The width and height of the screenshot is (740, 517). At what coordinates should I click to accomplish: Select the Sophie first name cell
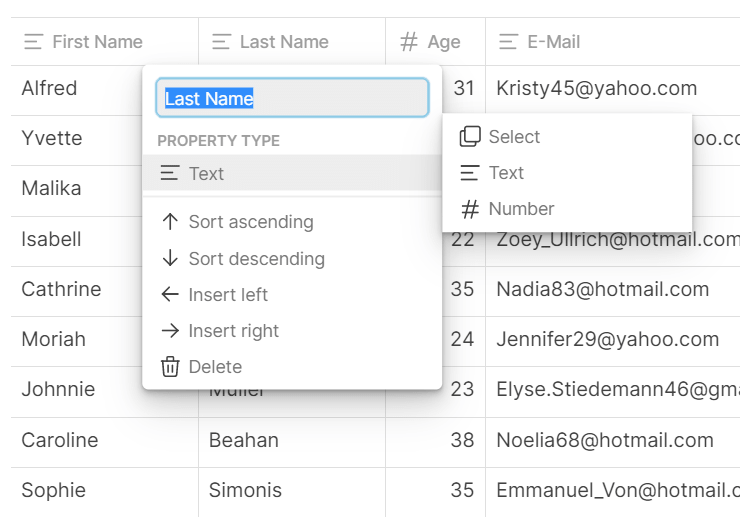54,490
